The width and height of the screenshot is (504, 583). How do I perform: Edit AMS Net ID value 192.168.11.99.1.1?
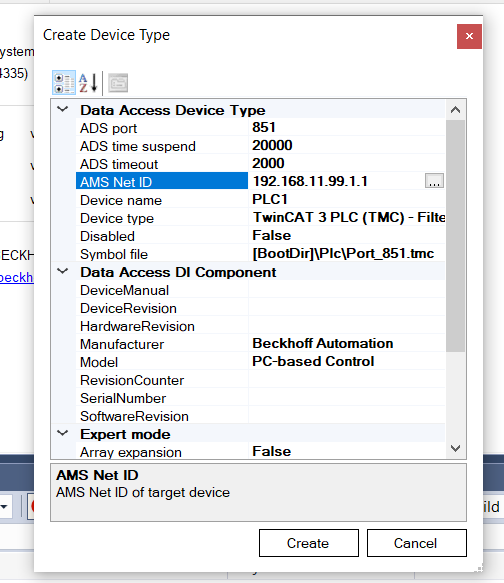[336, 181]
